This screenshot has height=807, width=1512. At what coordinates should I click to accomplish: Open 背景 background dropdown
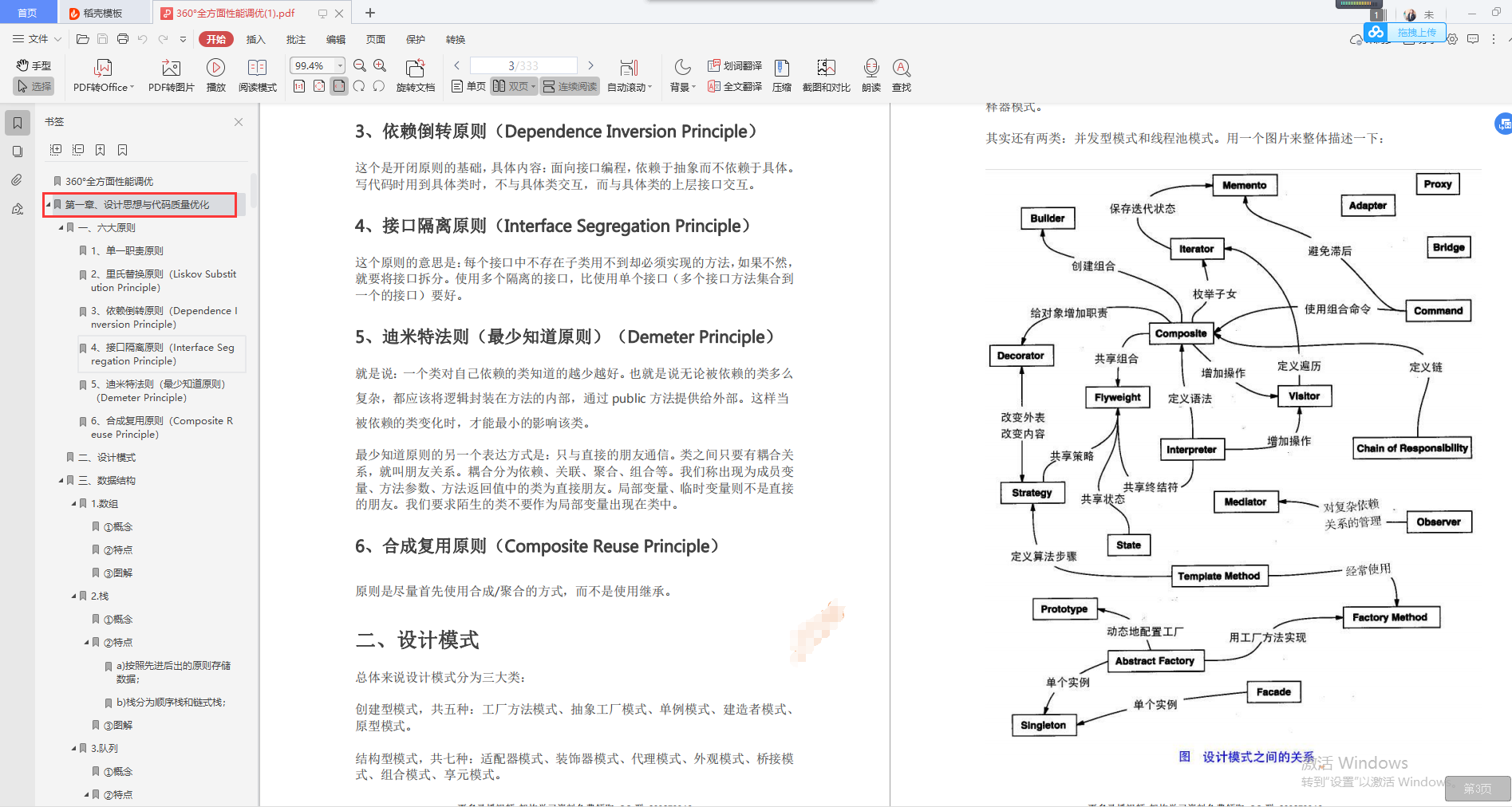pyautogui.click(x=682, y=76)
